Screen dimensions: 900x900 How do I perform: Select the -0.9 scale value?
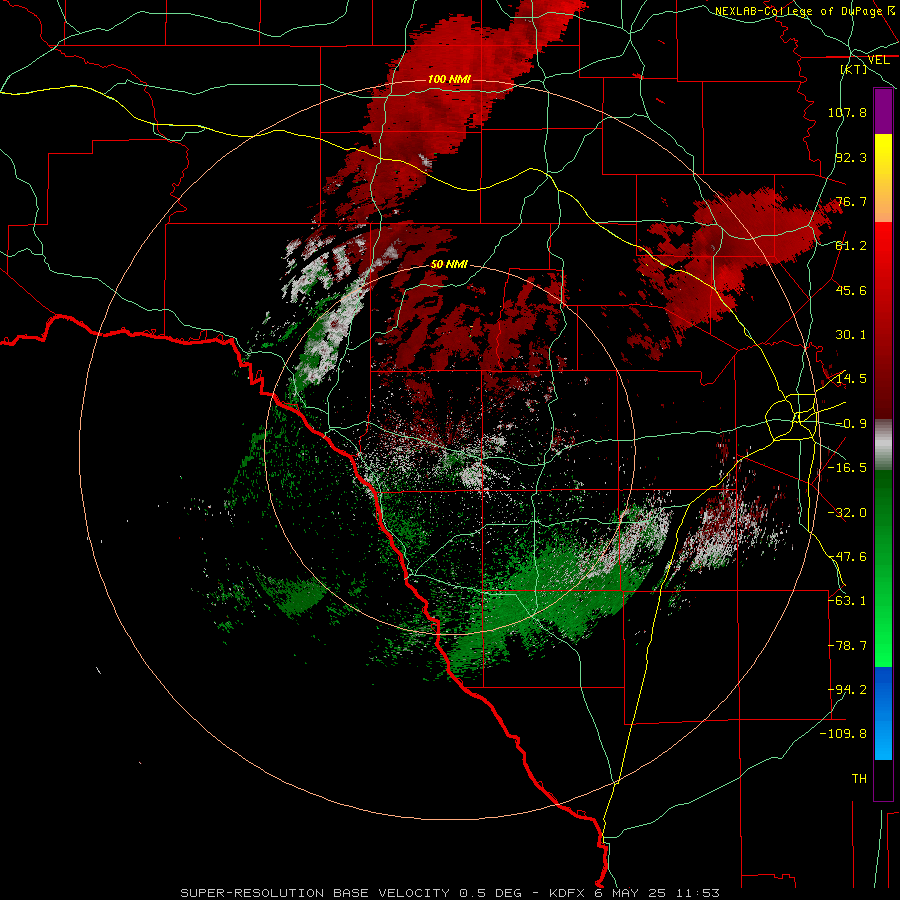(x=851, y=424)
